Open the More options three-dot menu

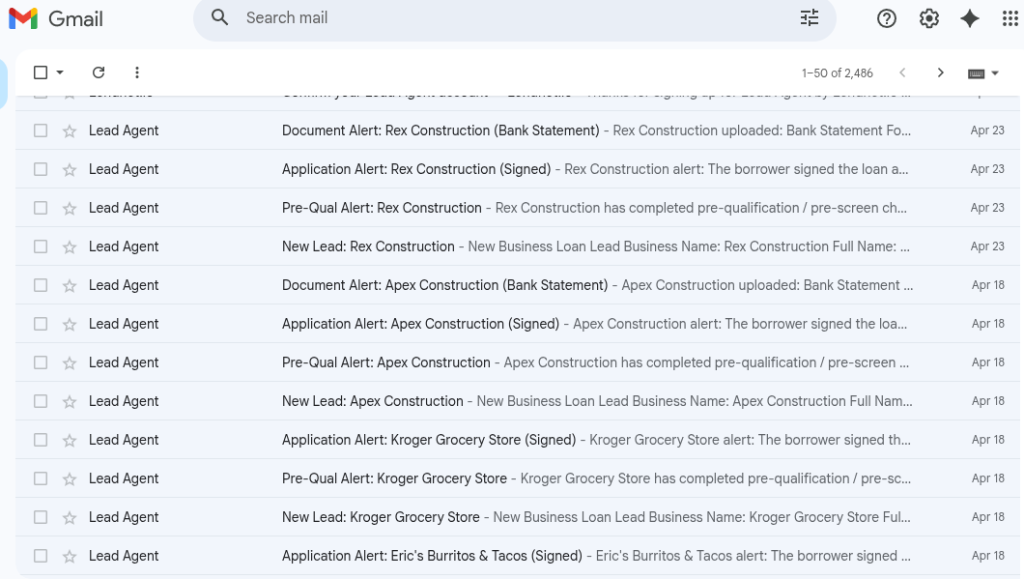point(136,72)
